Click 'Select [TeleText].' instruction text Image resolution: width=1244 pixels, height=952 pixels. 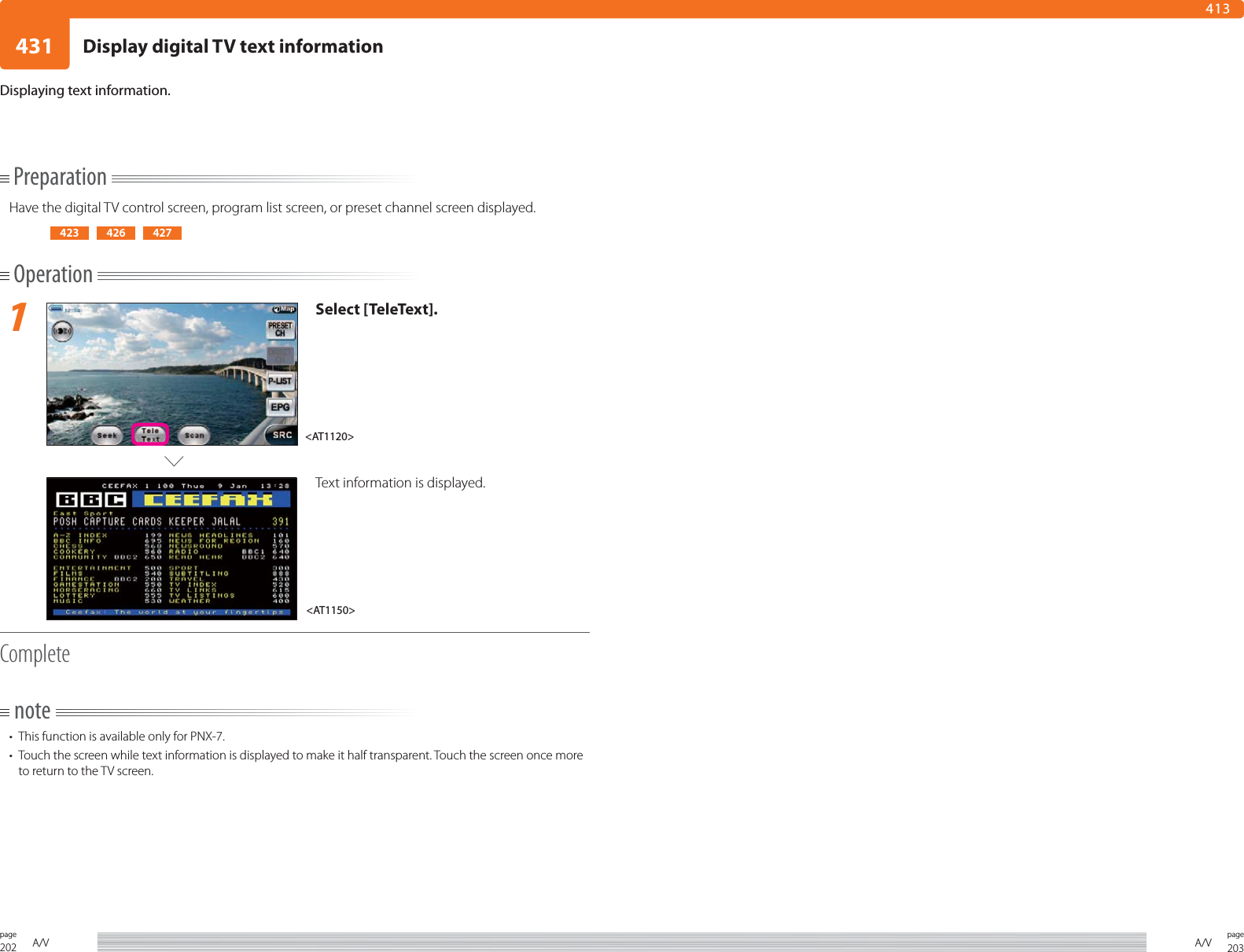pyautogui.click(x=377, y=310)
